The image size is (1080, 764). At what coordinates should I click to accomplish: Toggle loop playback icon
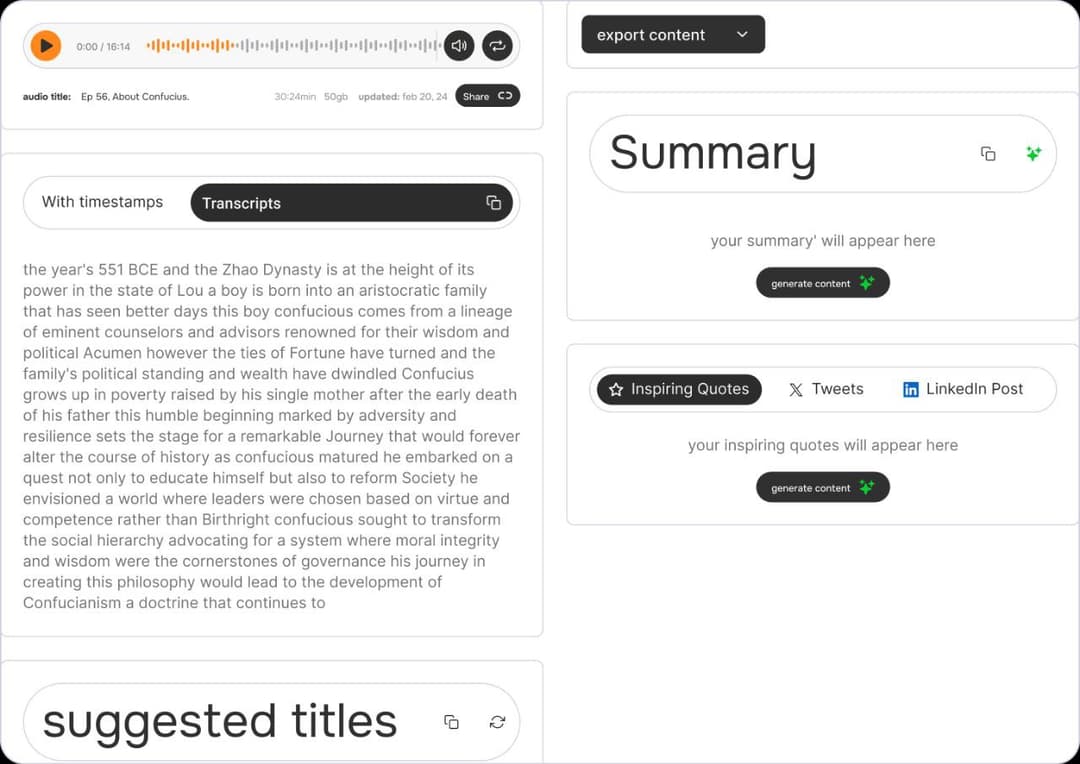497,46
